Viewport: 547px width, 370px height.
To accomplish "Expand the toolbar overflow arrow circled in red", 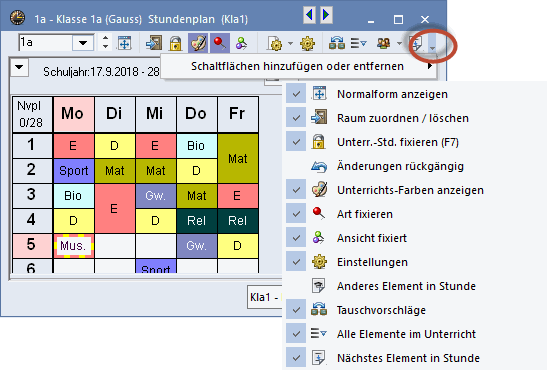I will (432, 44).
